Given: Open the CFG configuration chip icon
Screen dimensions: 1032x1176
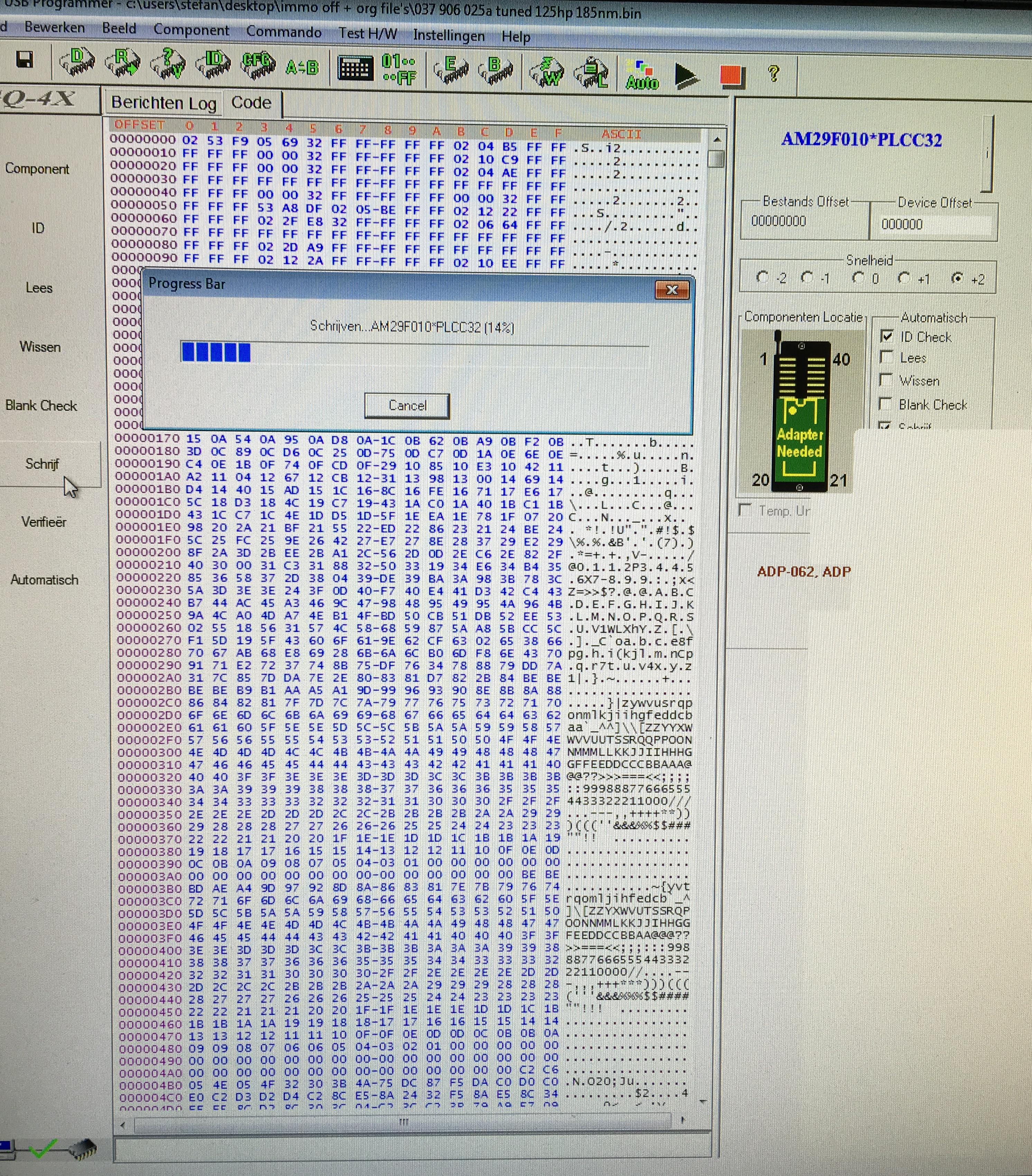Looking at the screenshot, I should tap(258, 66).
